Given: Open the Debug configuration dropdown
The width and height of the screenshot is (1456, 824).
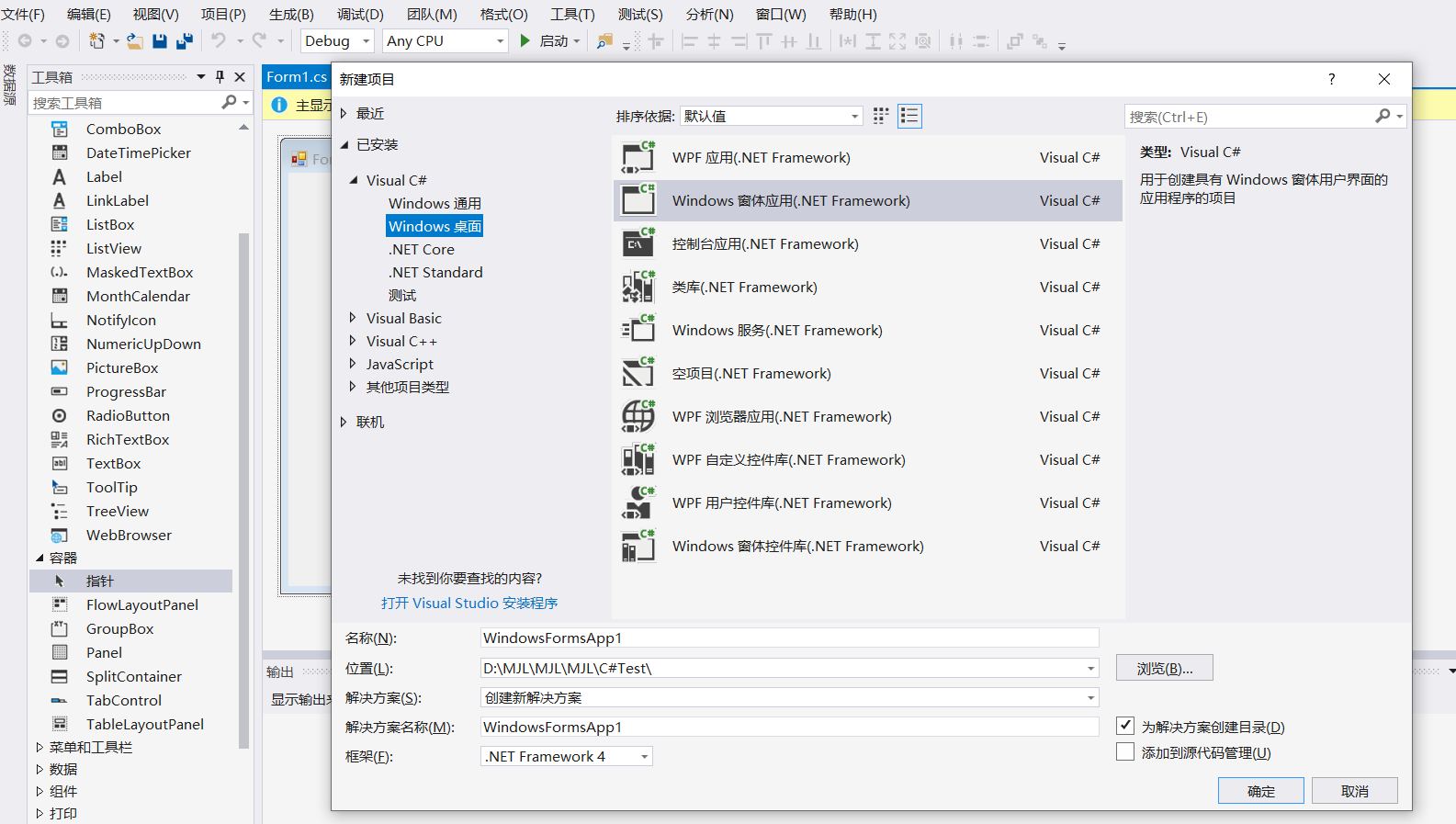Looking at the screenshot, I should [366, 40].
